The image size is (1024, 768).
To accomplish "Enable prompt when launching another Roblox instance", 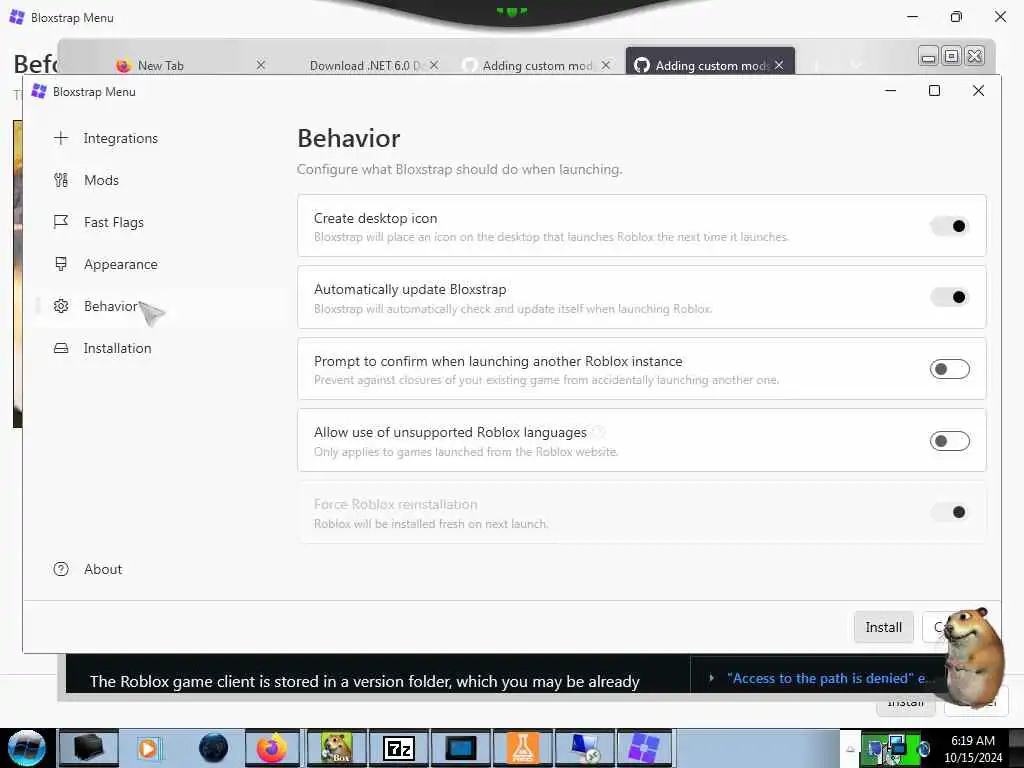I will [x=950, y=369].
